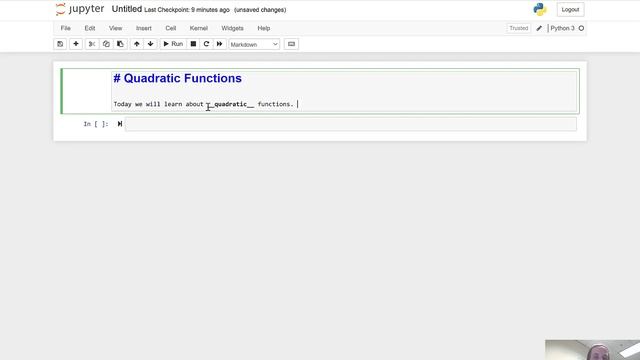Open the cell type dropdown showing Markdown
Viewport: 640px width, 360px height.
[254, 44]
